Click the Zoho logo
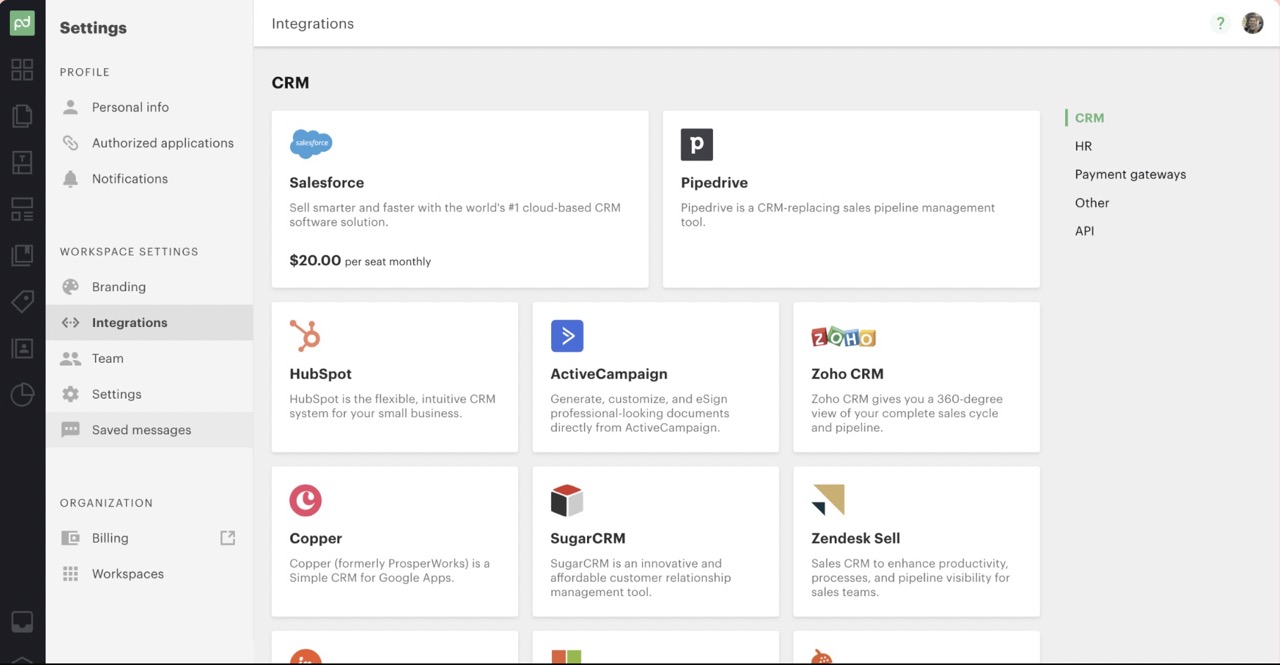Viewport: 1280px width, 665px height. 844,337
